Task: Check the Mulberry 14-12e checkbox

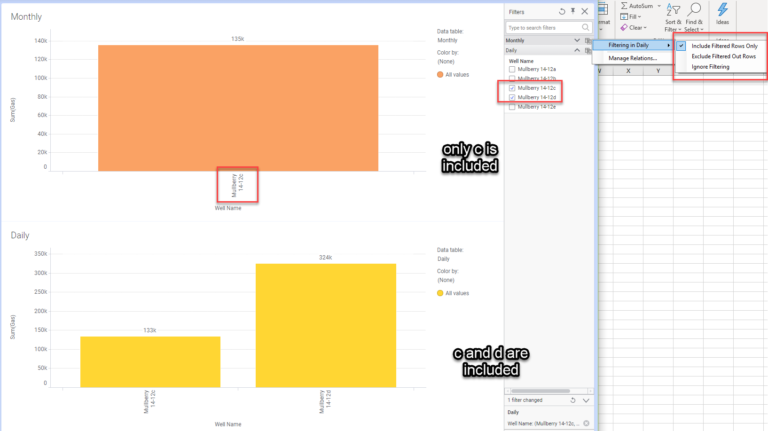Action: pos(512,105)
